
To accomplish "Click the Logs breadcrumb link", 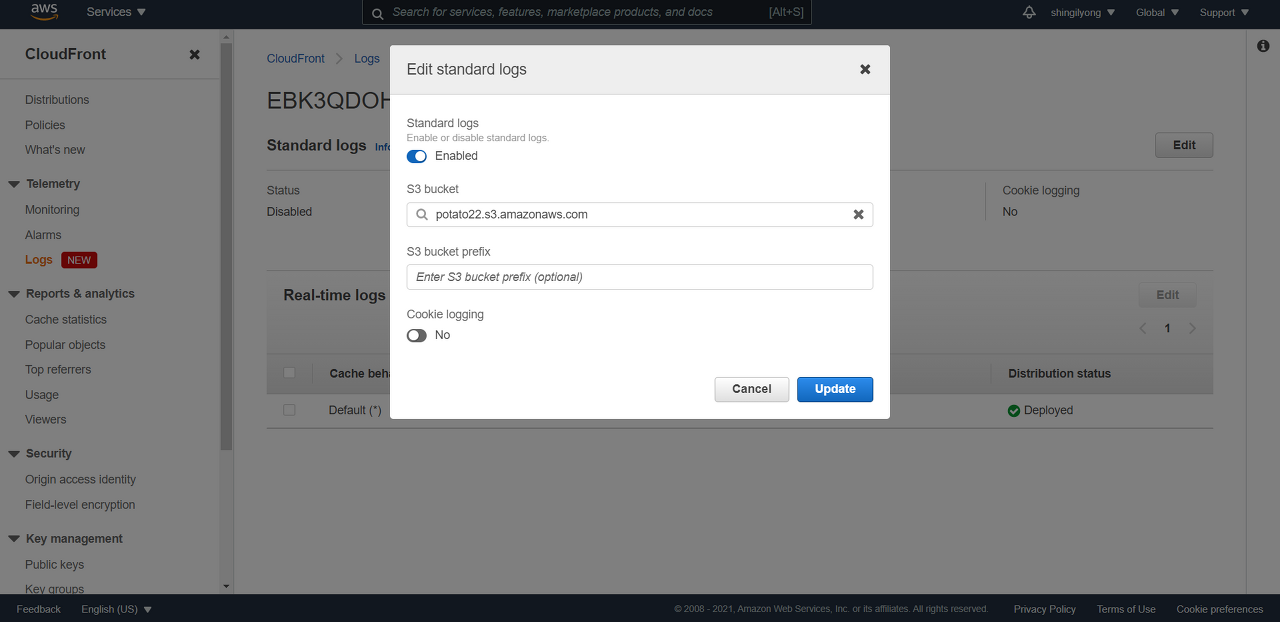I will coord(367,59).
